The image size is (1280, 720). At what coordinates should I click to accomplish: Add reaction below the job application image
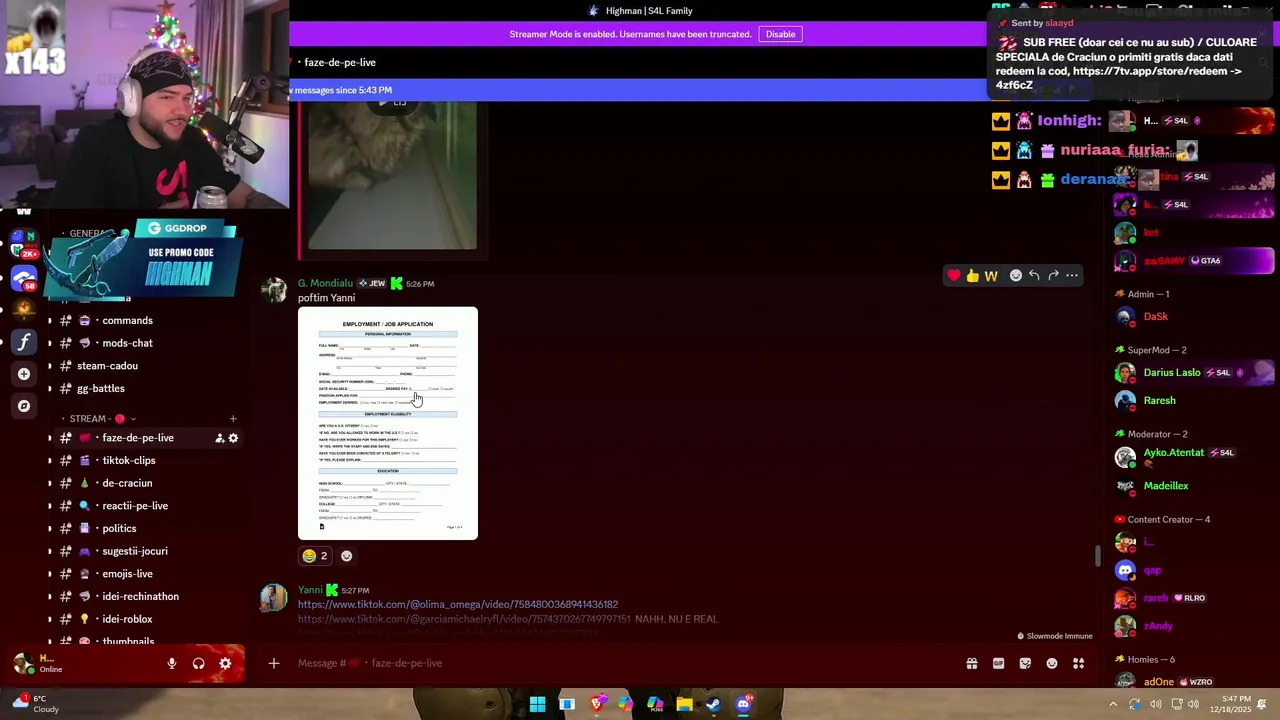347,556
